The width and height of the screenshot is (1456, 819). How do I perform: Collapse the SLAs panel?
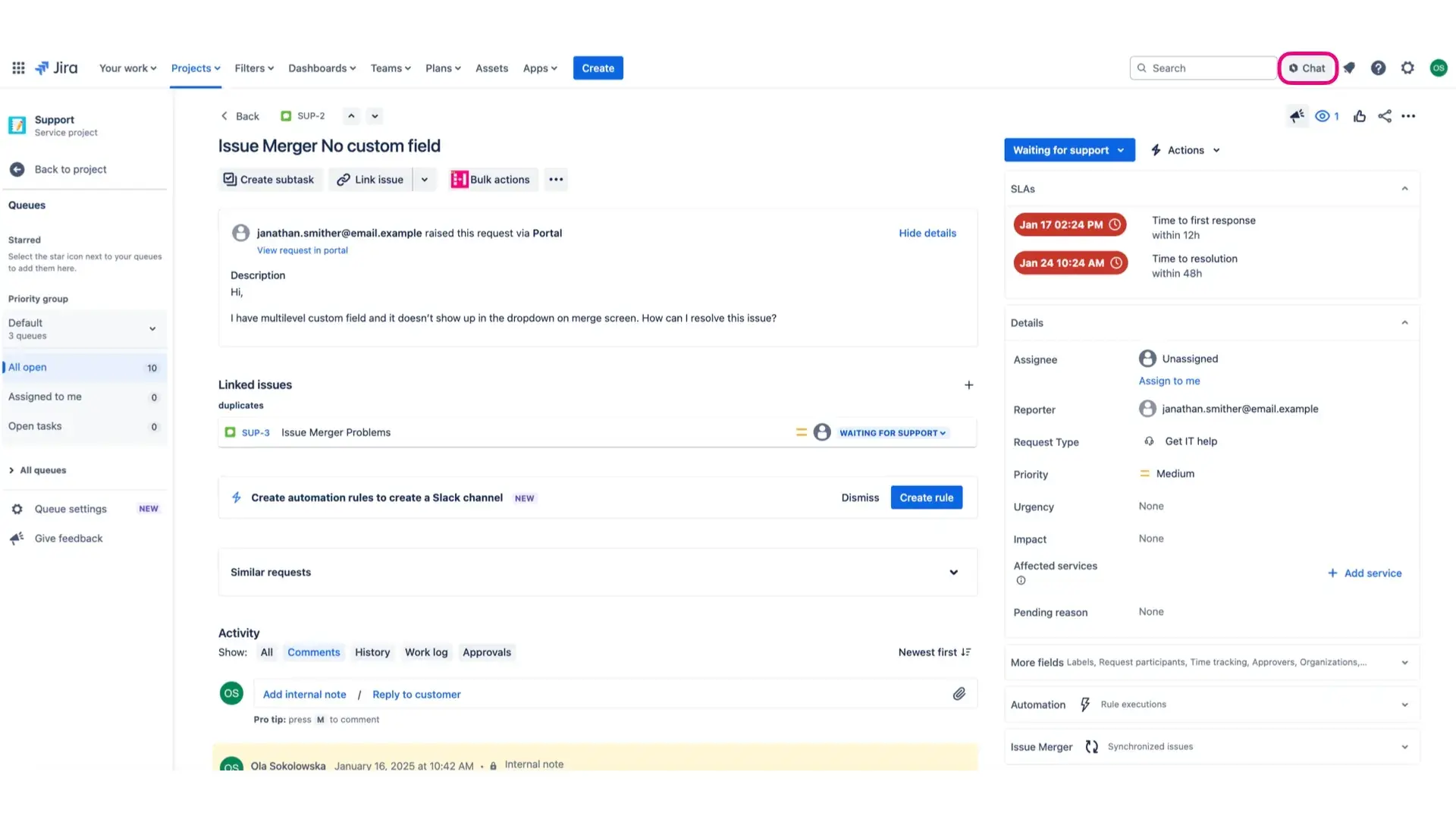tap(1404, 189)
